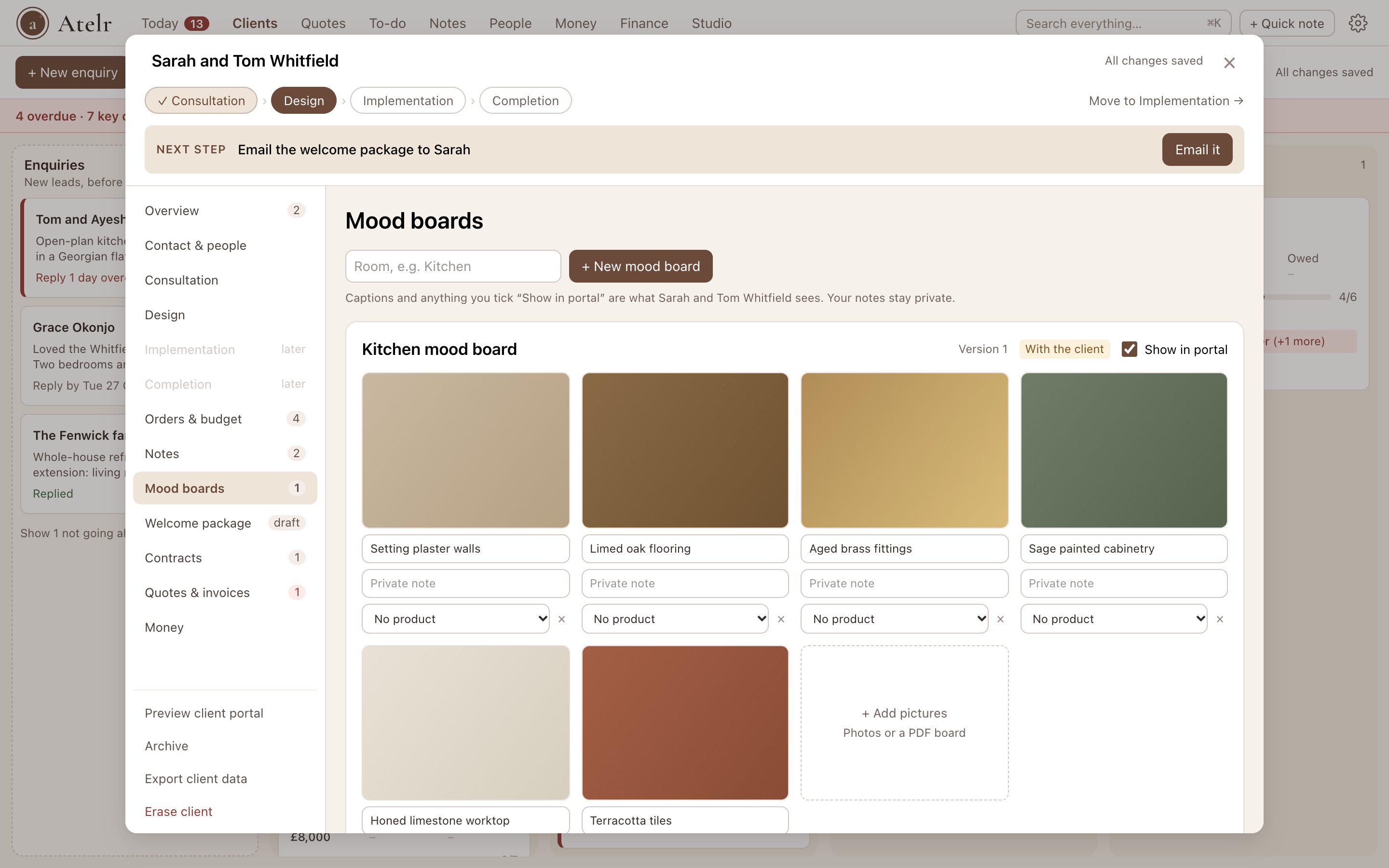Open Welcome package sidebar item
Viewport: 1389px width, 868px height.
225,522
